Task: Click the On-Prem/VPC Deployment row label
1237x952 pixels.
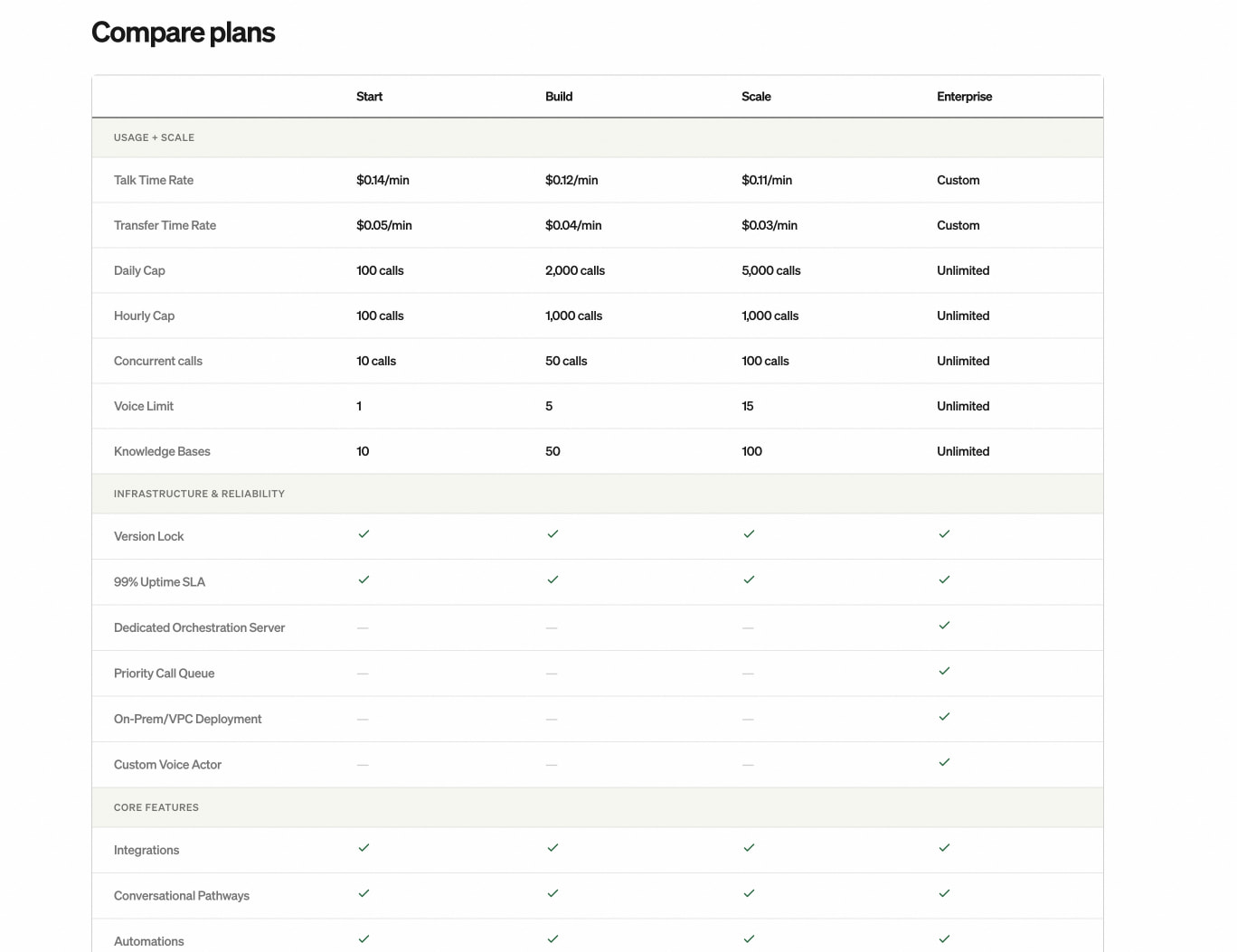Action: [187, 719]
